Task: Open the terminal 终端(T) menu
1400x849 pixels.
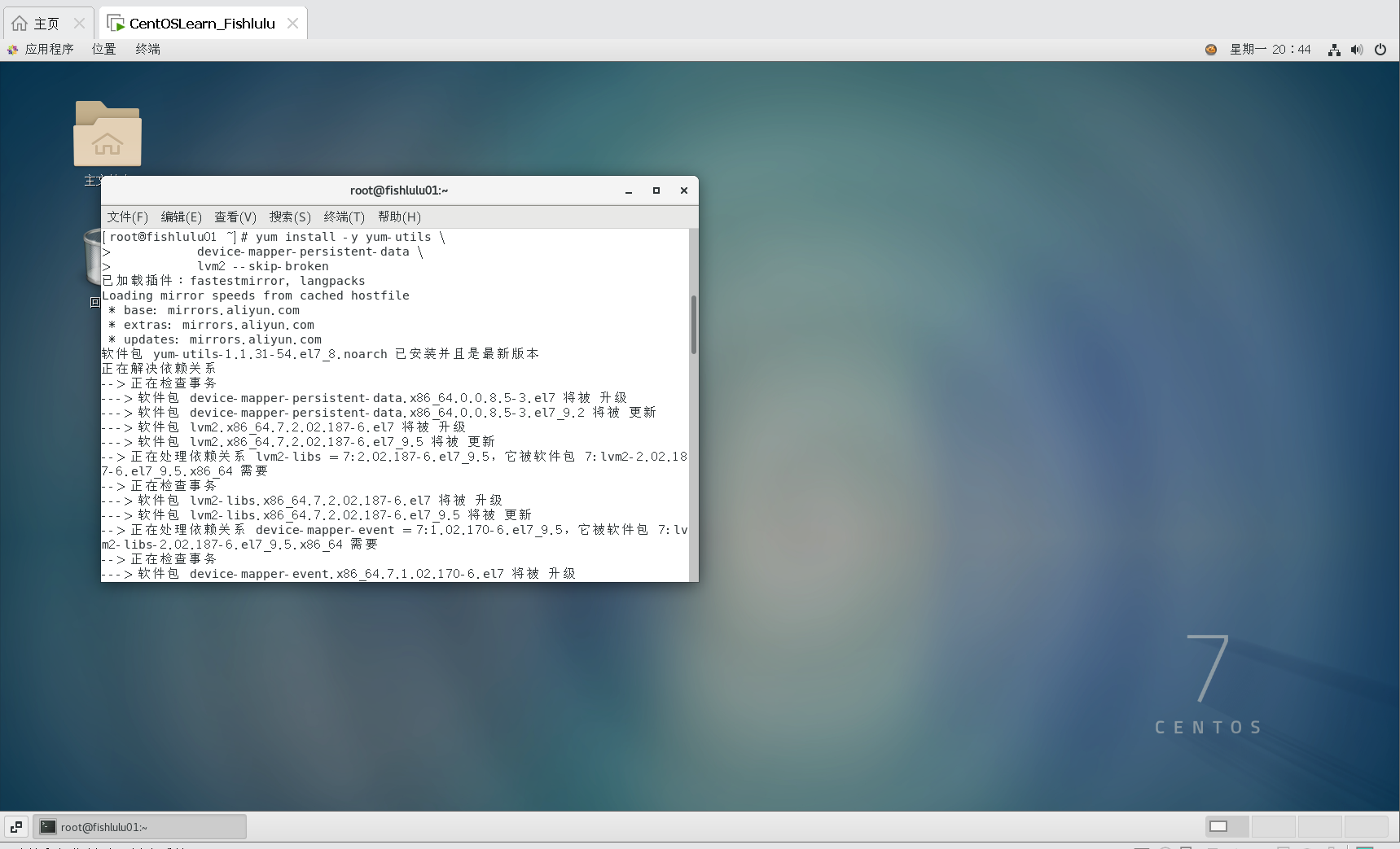Action: point(345,217)
